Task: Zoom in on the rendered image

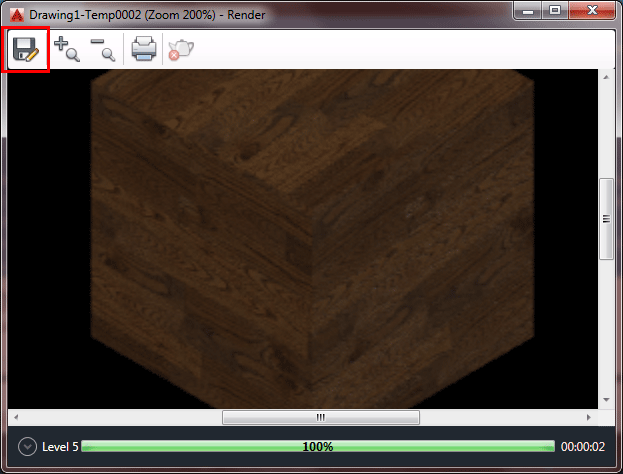Action: pyautogui.click(x=67, y=49)
